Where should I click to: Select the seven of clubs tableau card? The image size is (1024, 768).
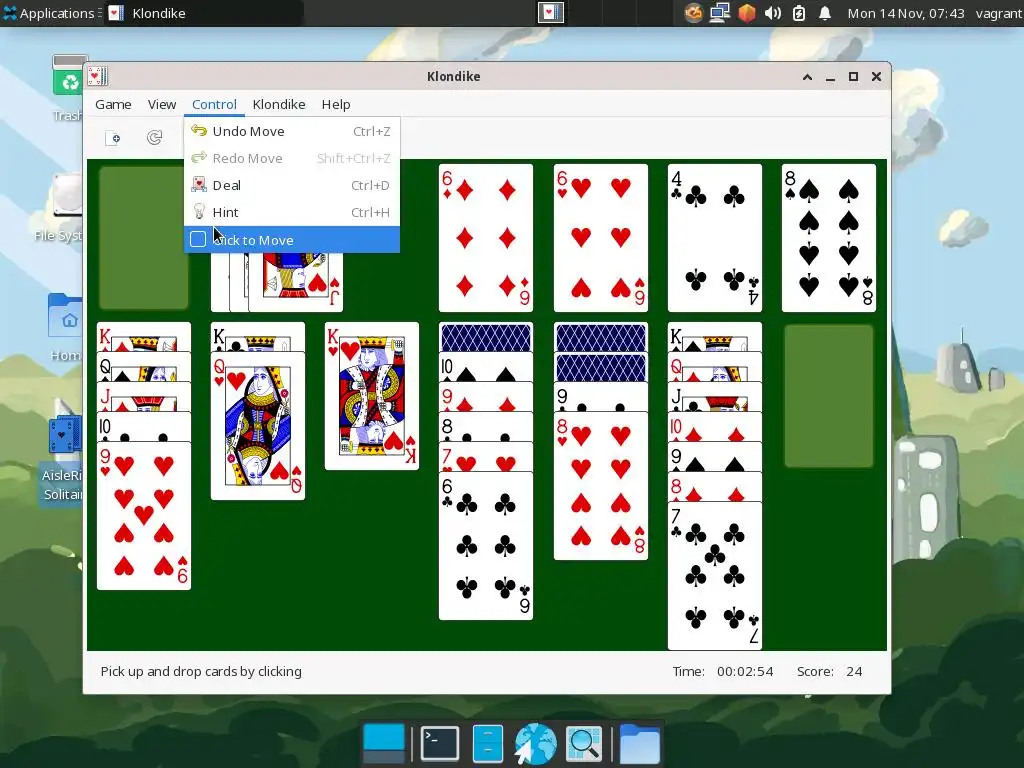click(714, 576)
